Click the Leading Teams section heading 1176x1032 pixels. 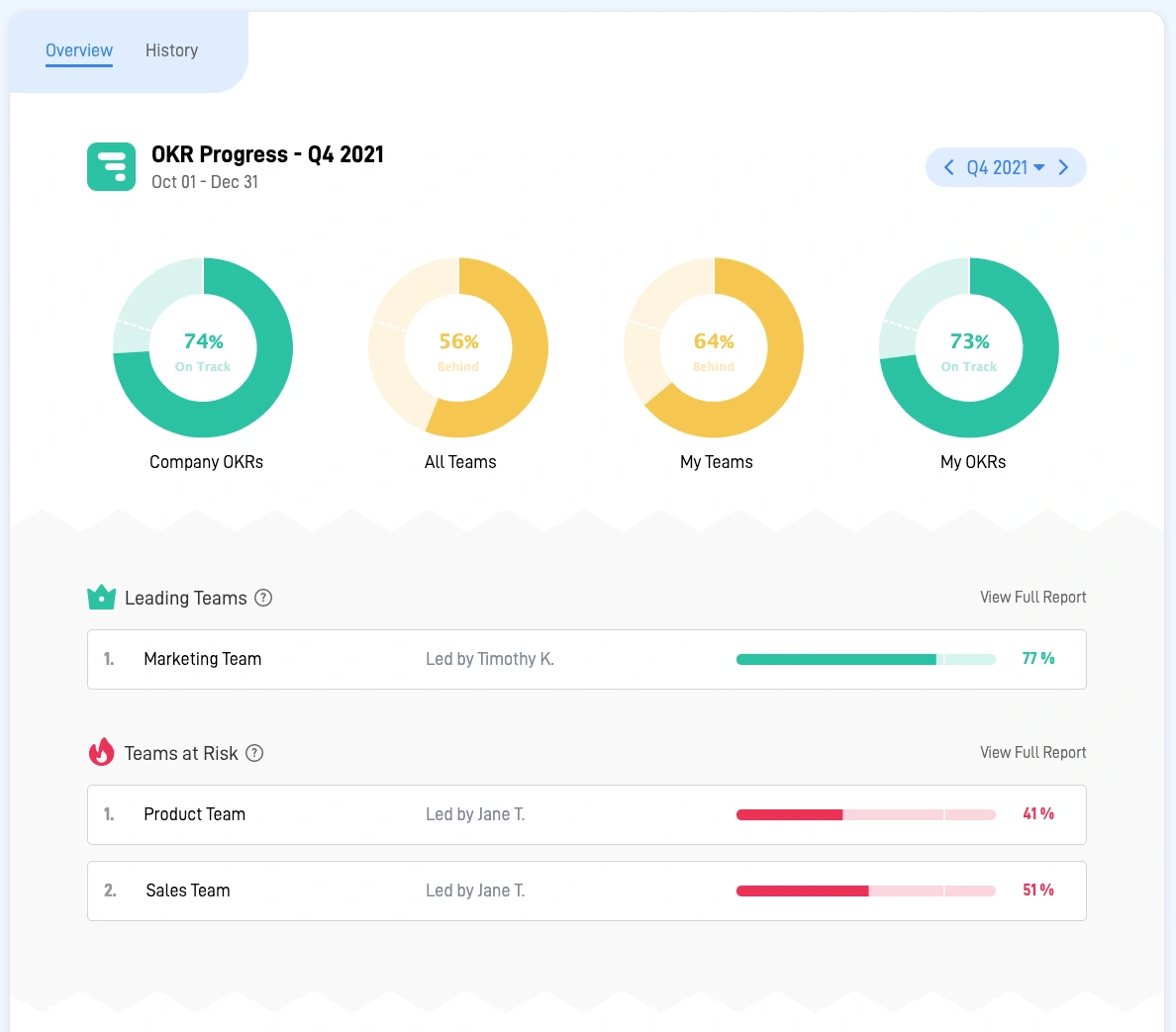click(x=185, y=598)
